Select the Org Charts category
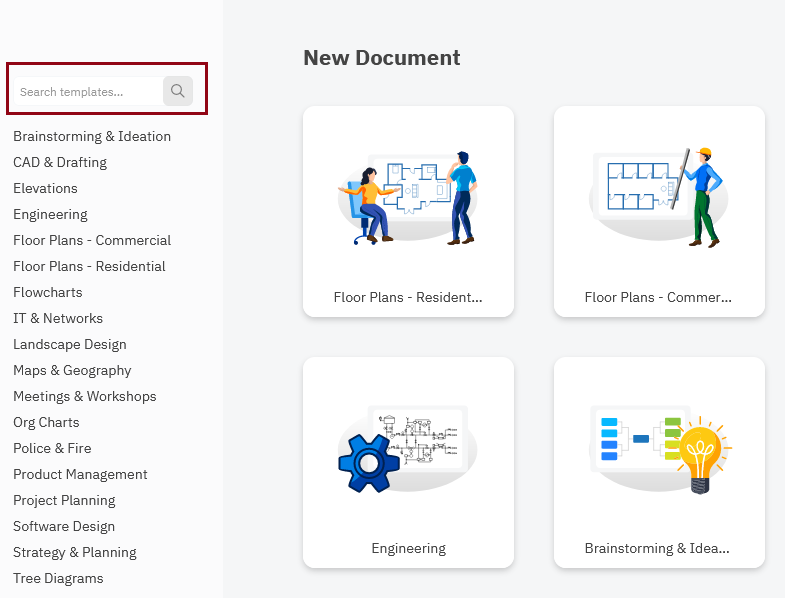 pos(46,422)
